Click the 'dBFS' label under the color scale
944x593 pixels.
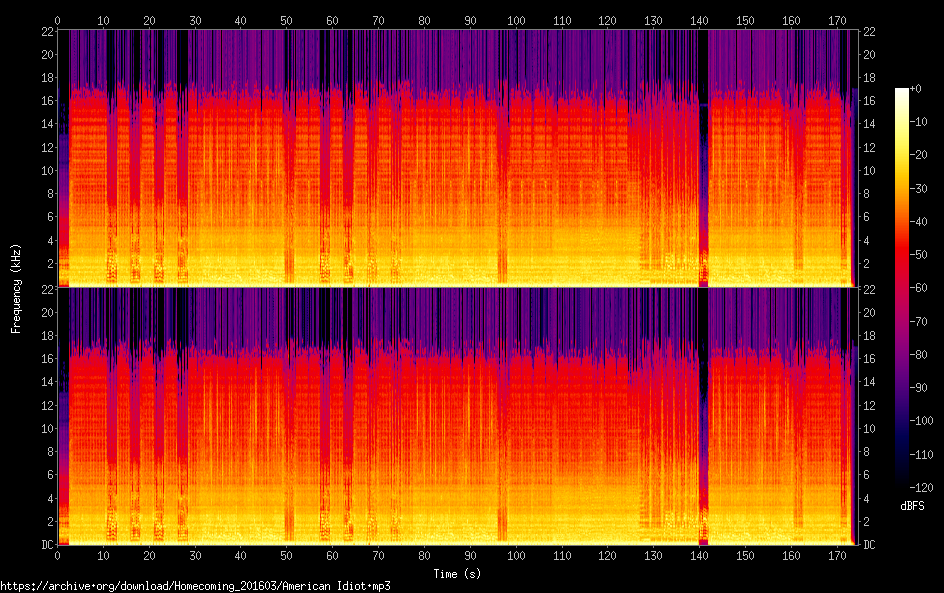click(x=912, y=506)
